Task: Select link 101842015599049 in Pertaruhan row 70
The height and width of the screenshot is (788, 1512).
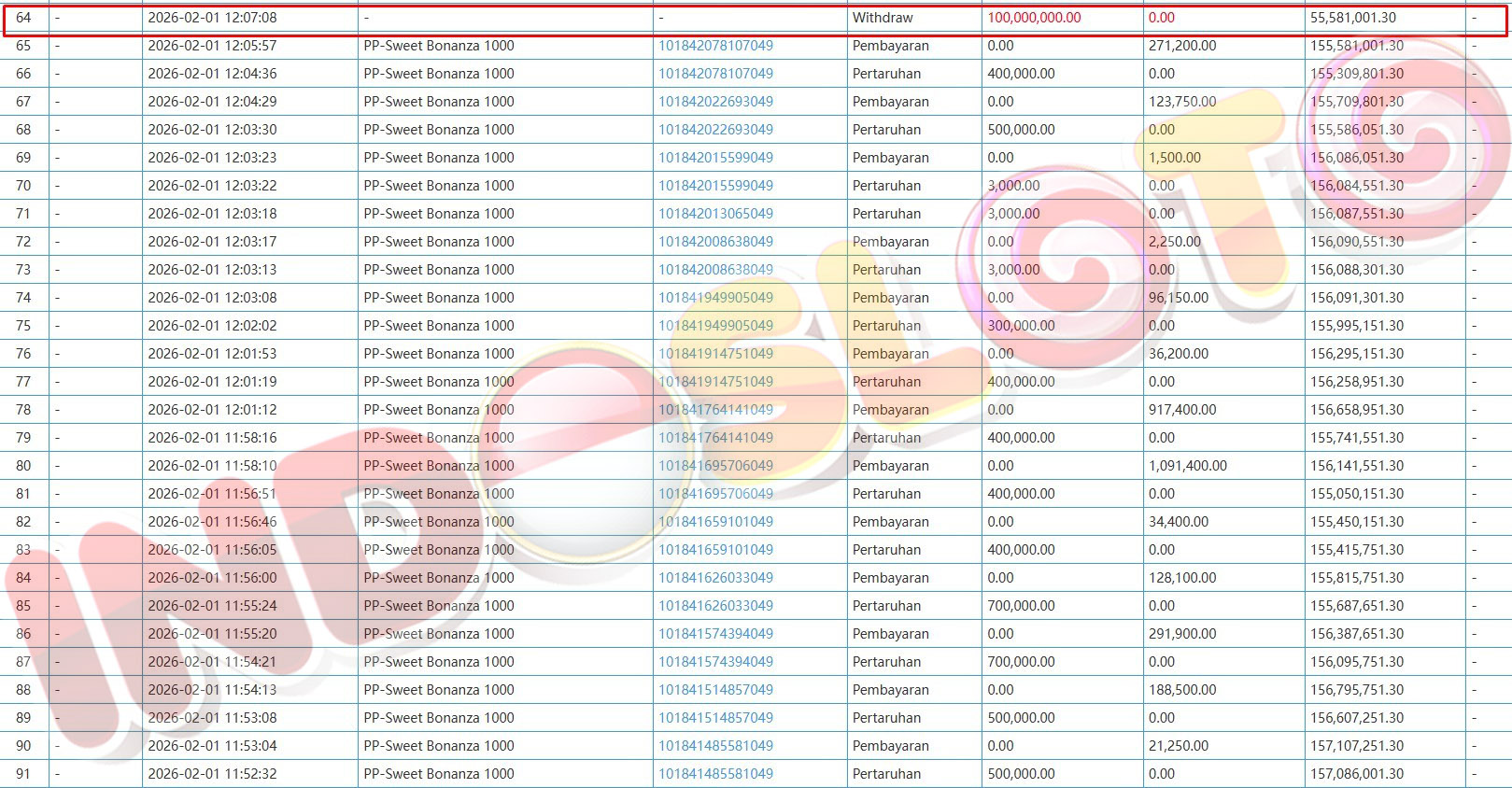Action: coord(715,186)
